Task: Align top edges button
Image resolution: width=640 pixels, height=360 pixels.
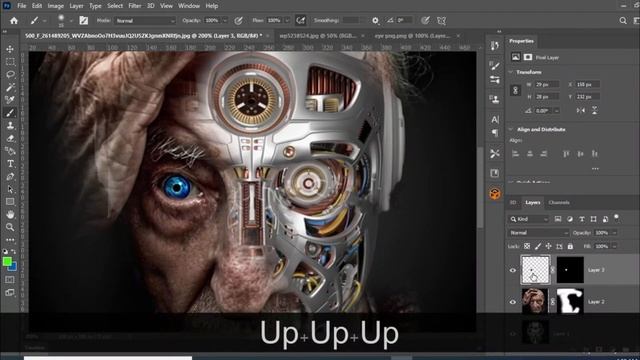Action: coord(566,154)
